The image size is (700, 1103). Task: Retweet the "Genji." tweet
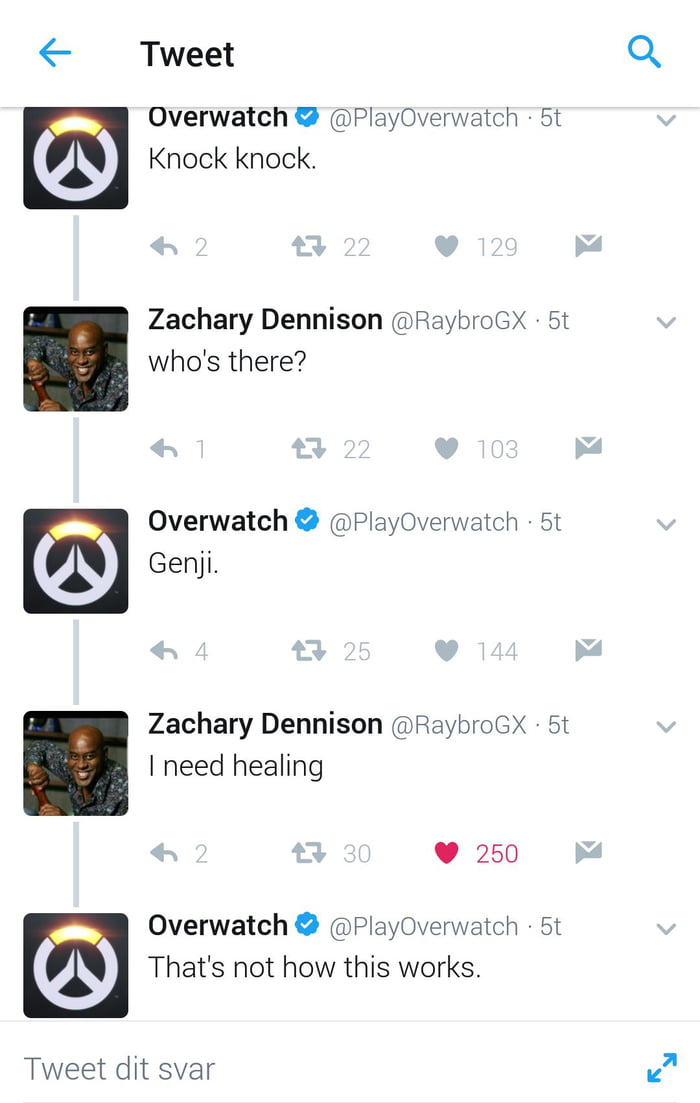pyautogui.click(x=308, y=651)
